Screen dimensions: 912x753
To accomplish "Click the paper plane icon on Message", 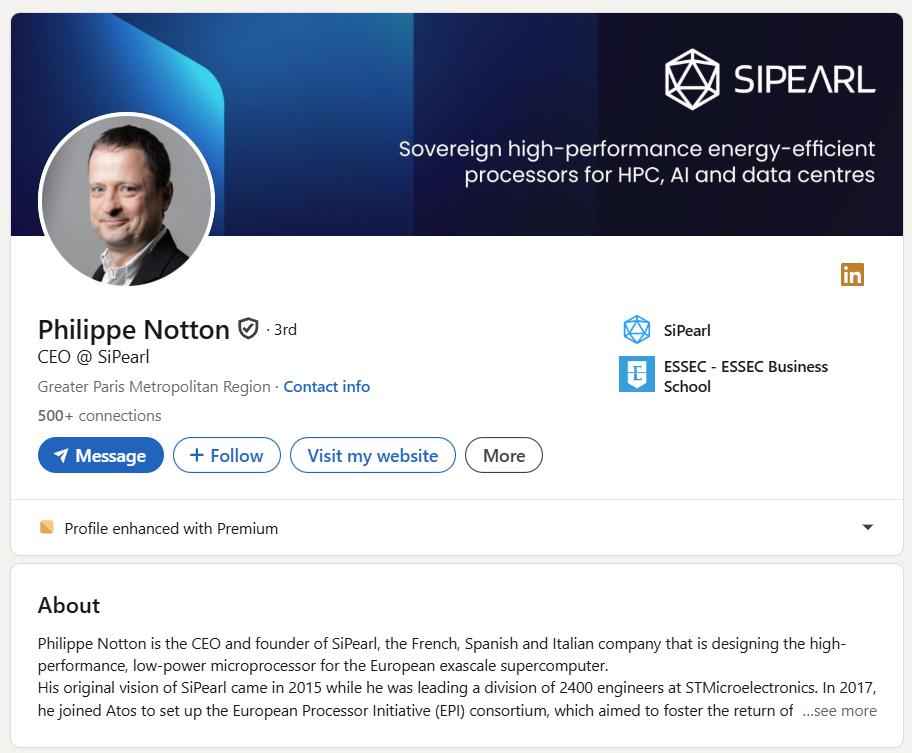I will [x=61, y=456].
